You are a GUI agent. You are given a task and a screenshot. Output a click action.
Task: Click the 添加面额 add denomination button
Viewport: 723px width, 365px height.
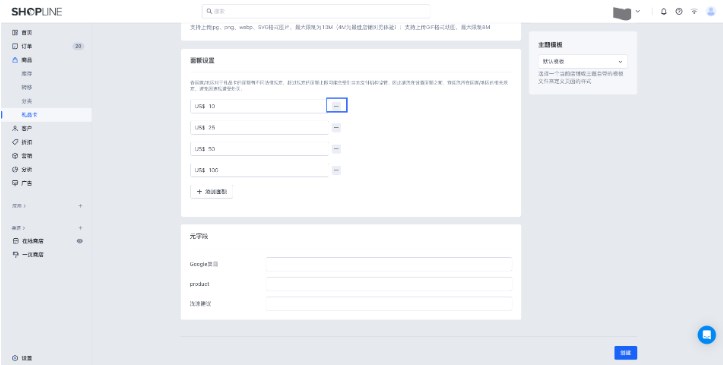coord(212,192)
